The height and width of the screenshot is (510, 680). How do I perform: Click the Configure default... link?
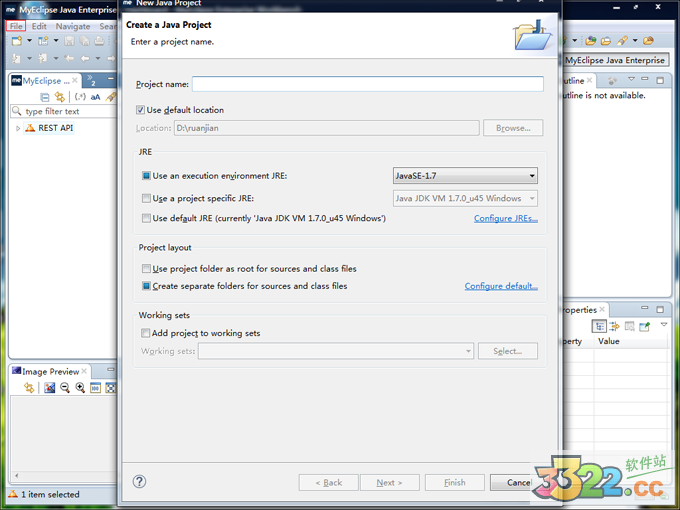(501, 286)
